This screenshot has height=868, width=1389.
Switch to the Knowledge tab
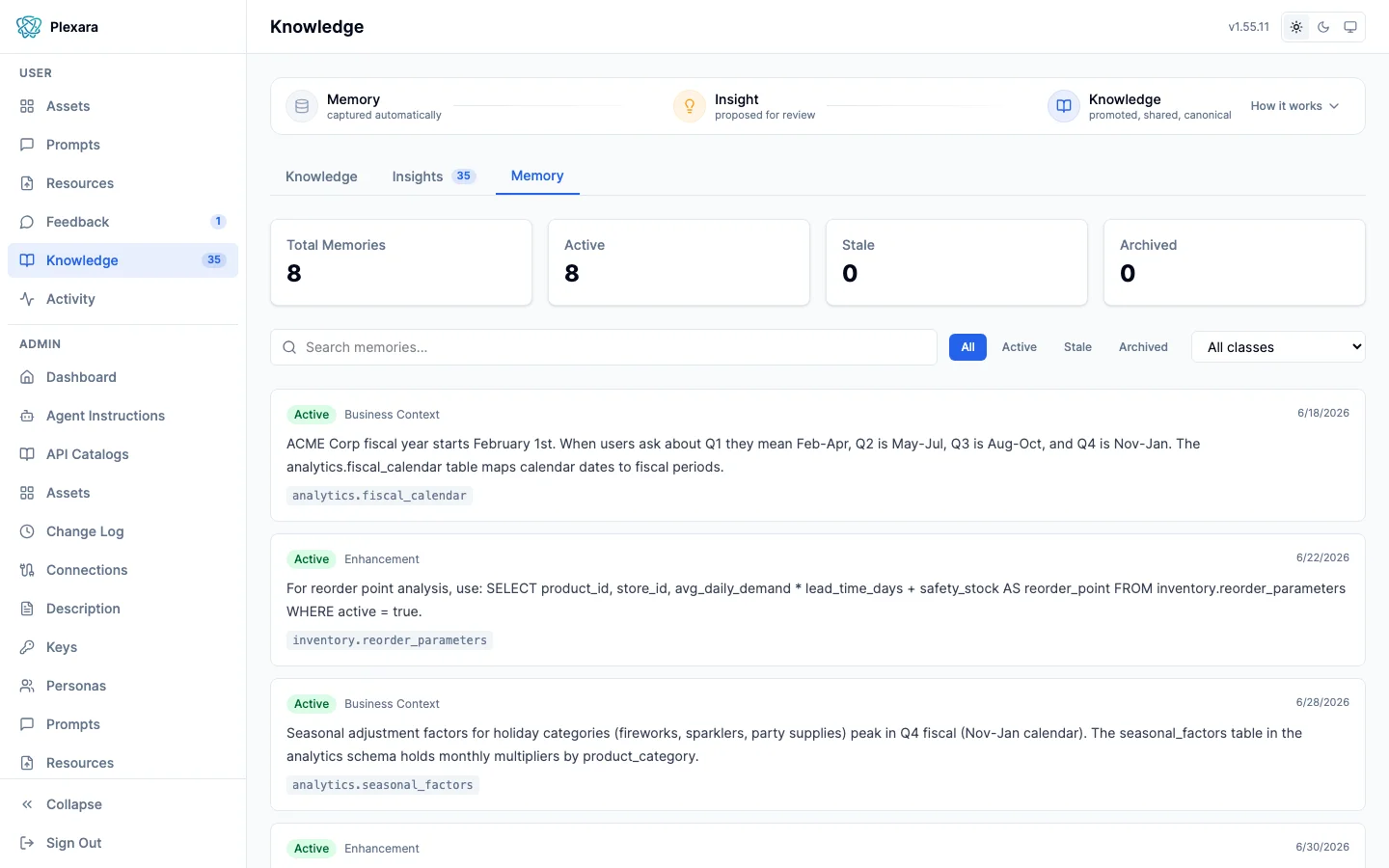pyautogui.click(x=321, y=176)
